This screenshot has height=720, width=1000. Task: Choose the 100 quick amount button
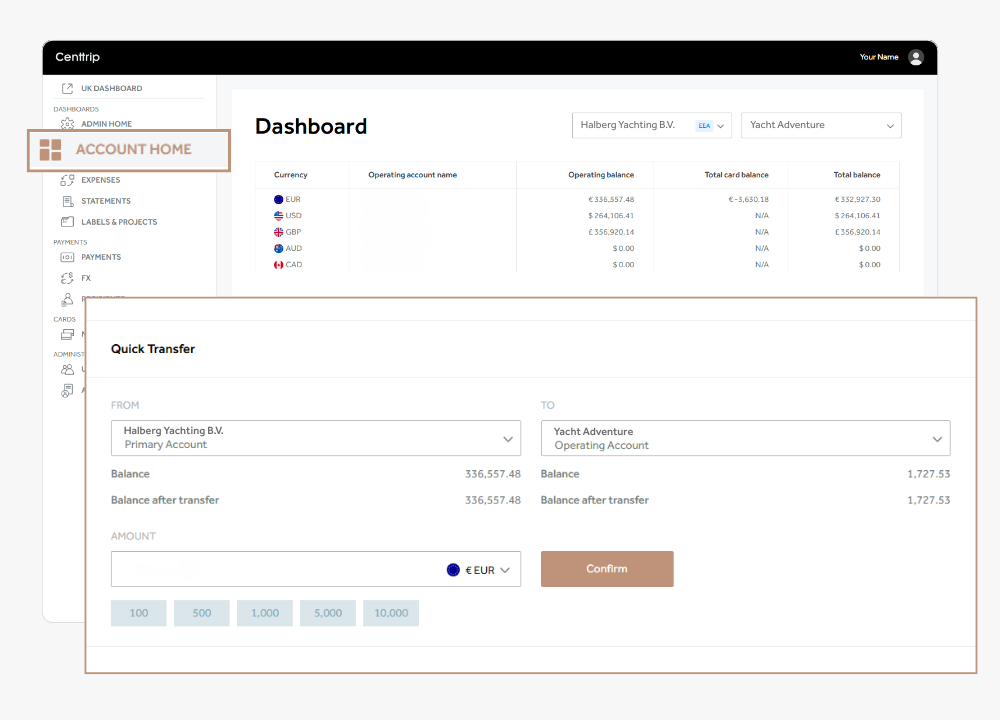pos(138,613)
